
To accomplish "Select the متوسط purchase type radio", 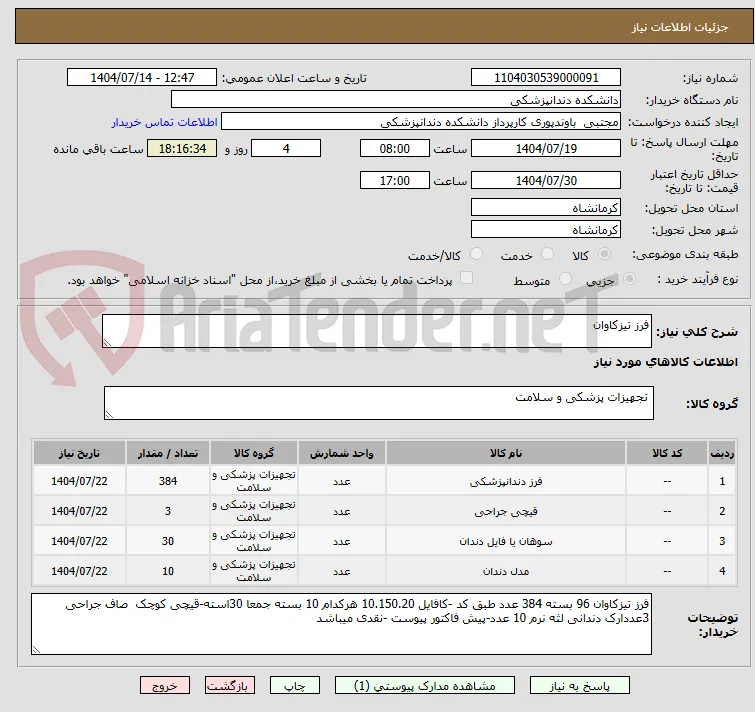I will (565, 279).
